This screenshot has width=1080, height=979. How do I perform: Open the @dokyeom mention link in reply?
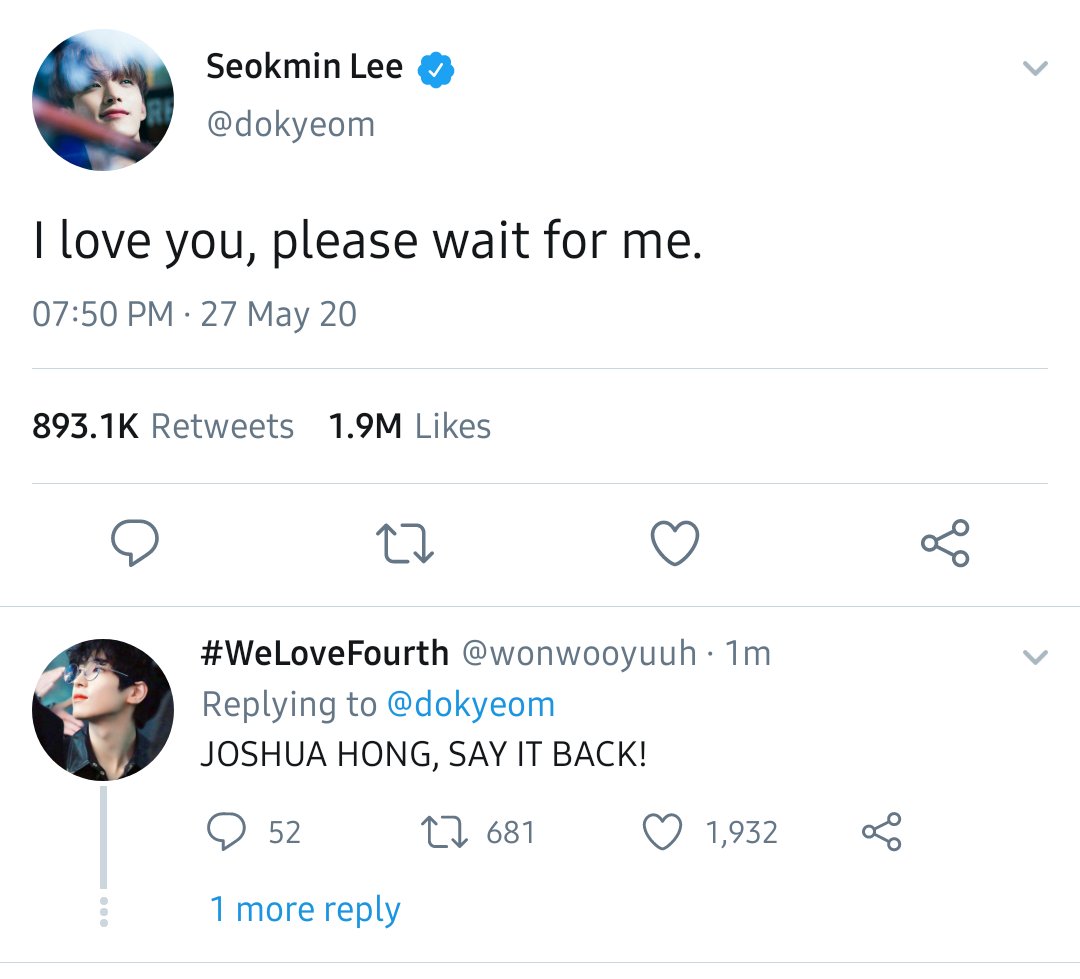[x=471, y=705]
